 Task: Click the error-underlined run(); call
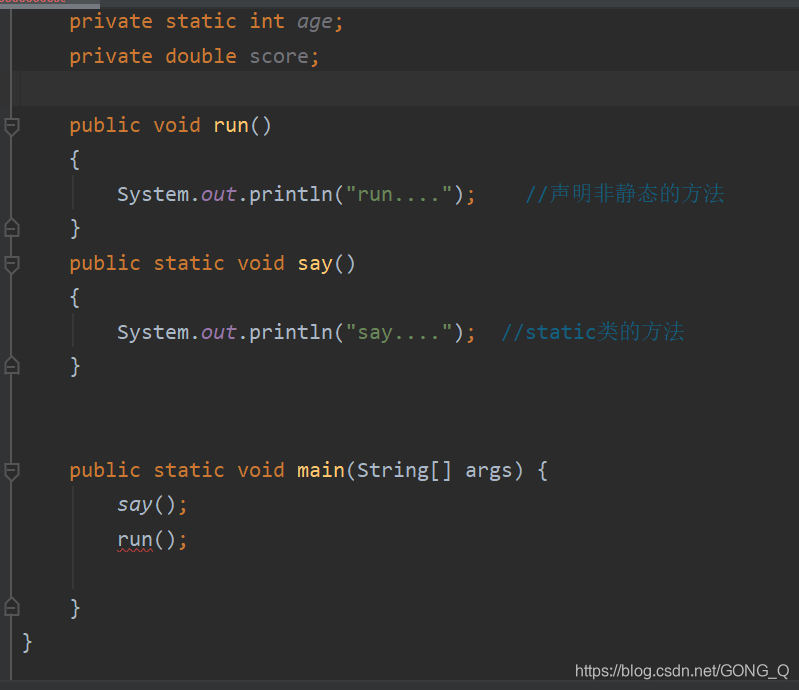(x=152, y=540)
